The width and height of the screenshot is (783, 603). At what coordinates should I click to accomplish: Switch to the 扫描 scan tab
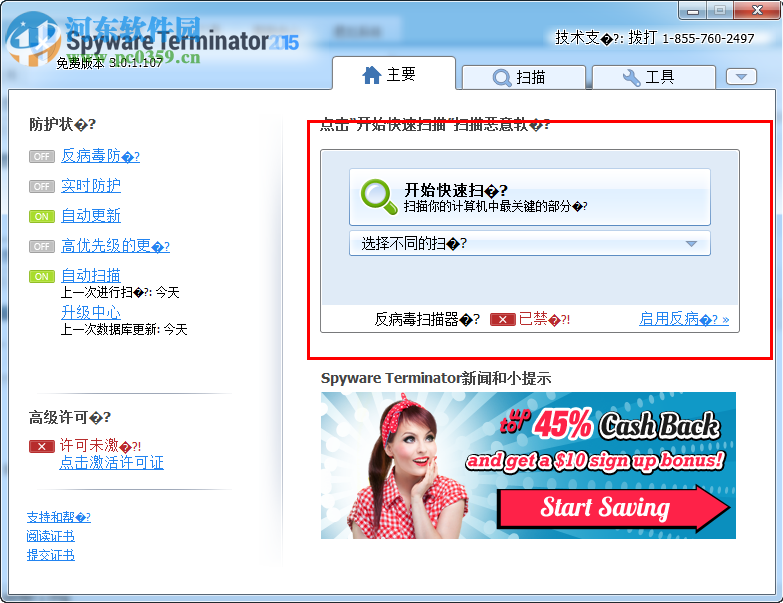pos(523,77)
